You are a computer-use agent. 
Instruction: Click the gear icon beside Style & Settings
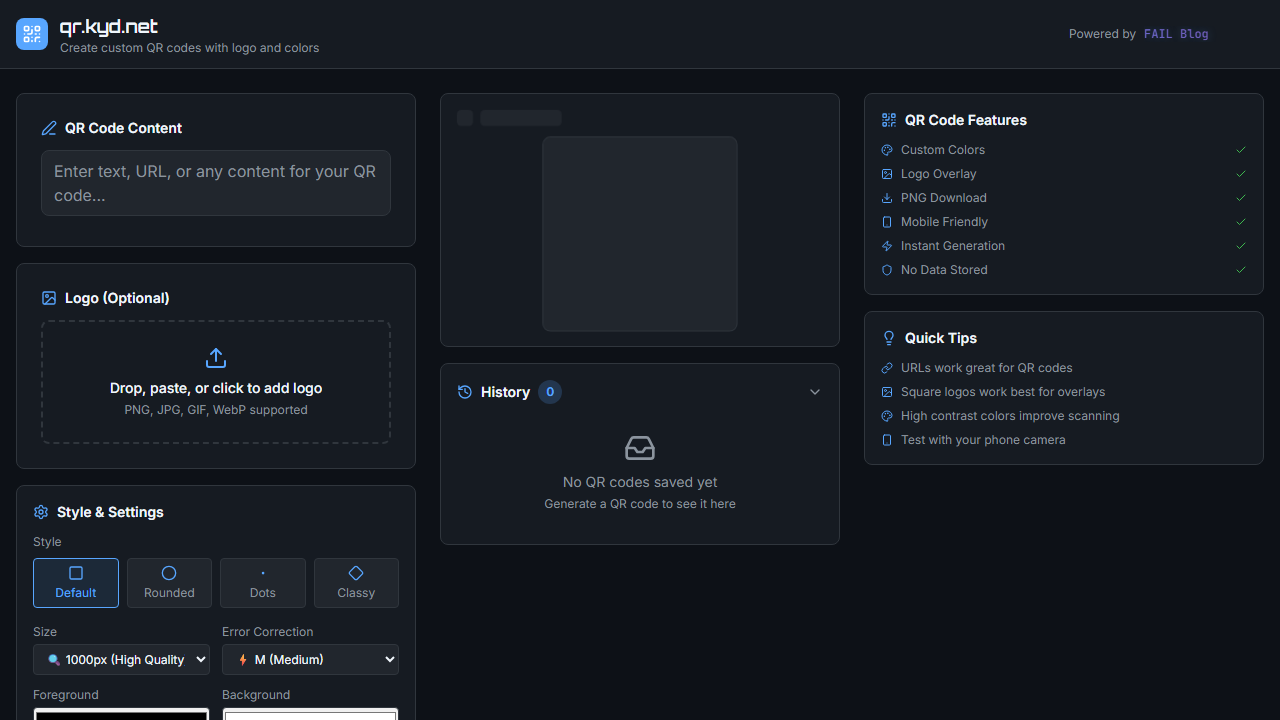click(x=41, y=512)
